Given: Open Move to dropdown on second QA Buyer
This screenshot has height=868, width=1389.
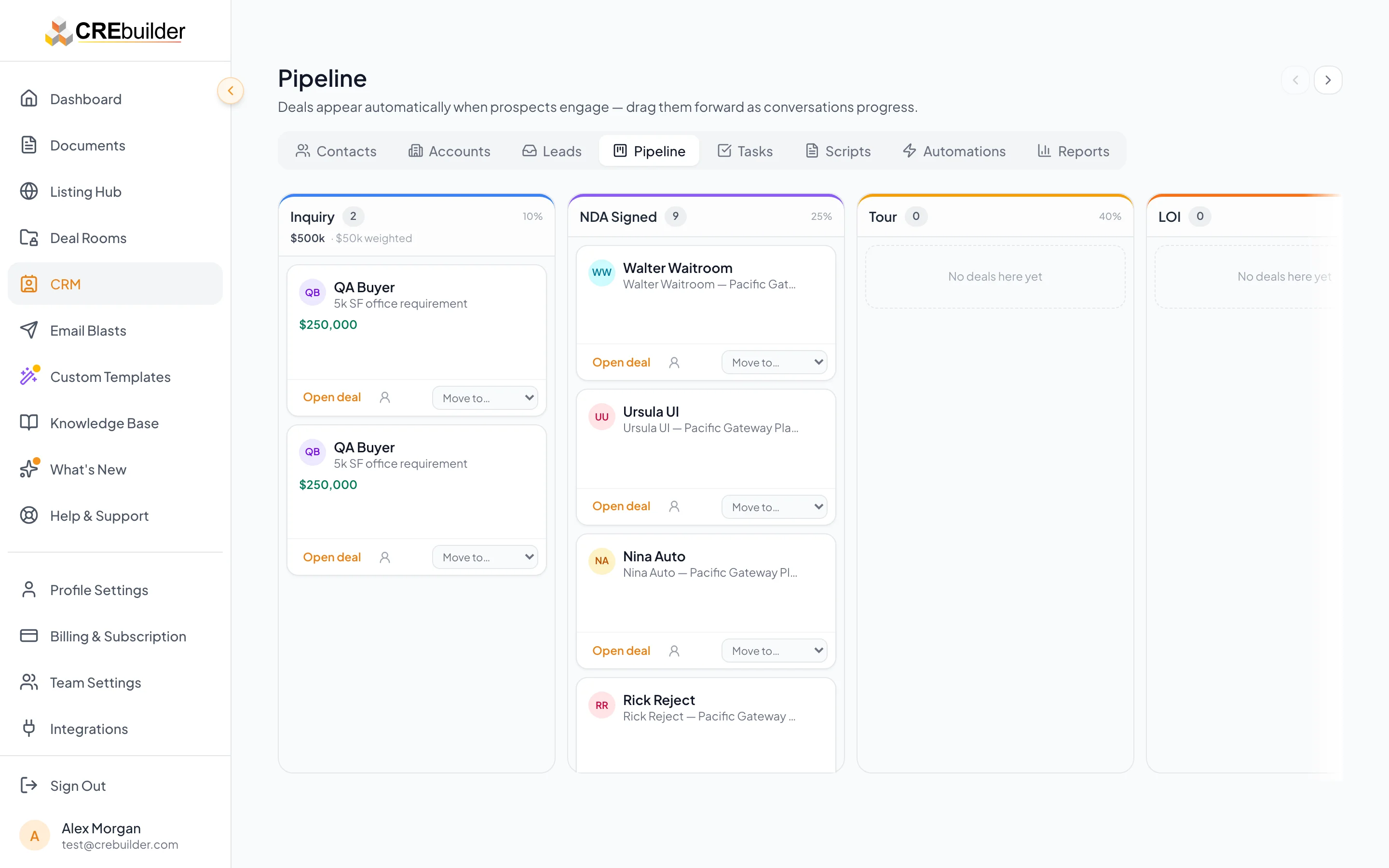Looking at the screenshot, I should 485,557.
